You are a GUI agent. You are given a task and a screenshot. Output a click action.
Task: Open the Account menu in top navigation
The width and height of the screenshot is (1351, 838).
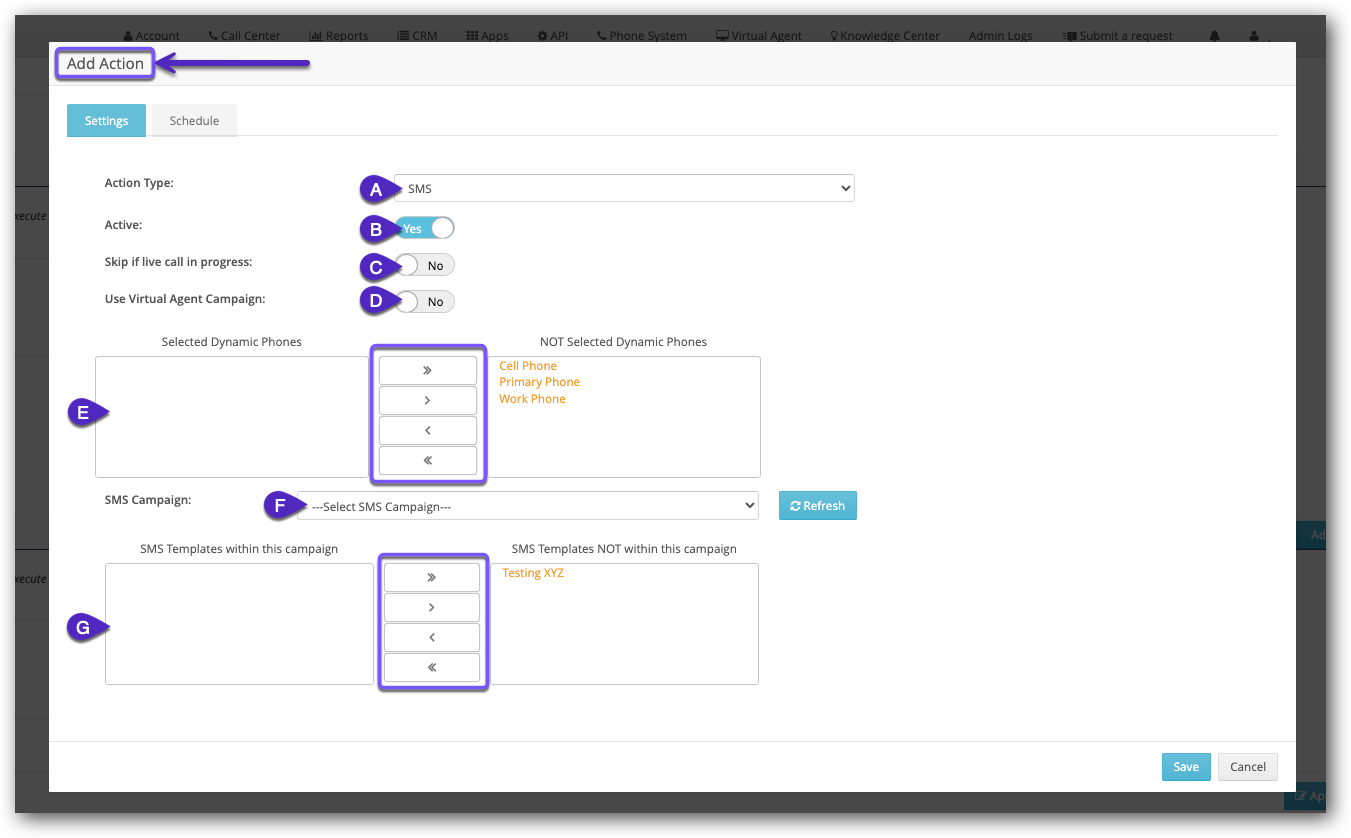pyautogui.click(x=152, y=36)
